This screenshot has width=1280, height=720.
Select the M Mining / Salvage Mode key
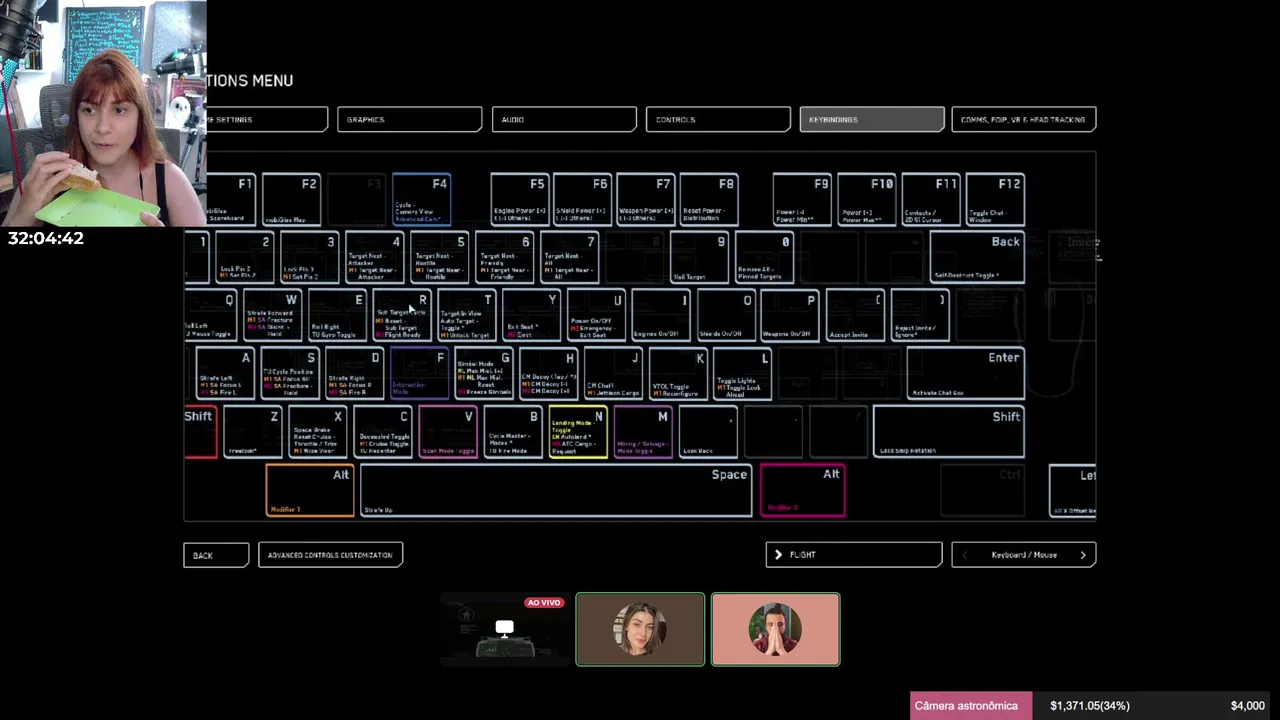point(643,432)
